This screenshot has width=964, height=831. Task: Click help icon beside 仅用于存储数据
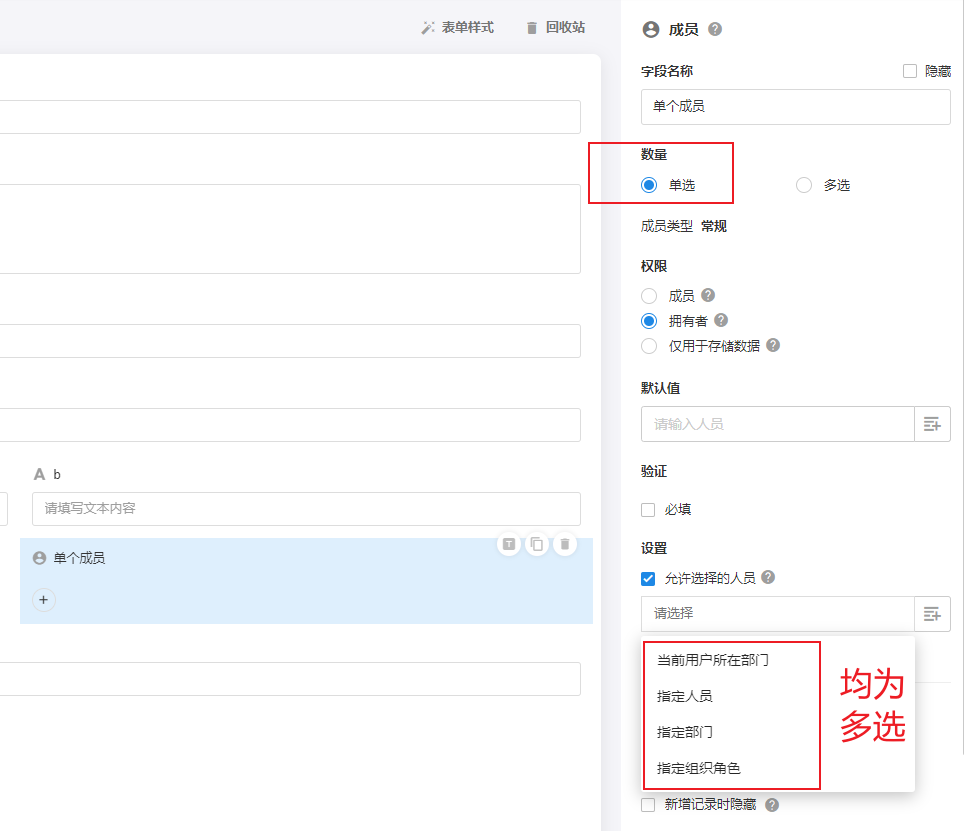[x=773, y=345]
